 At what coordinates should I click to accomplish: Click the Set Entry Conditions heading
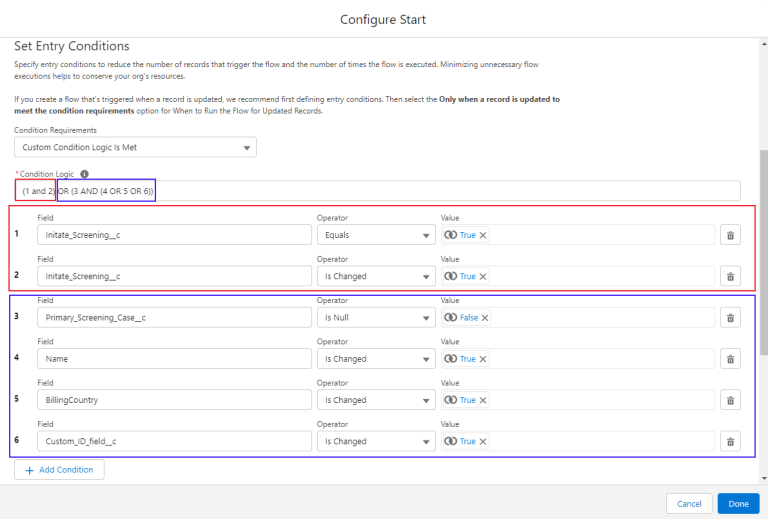[72, 46]
